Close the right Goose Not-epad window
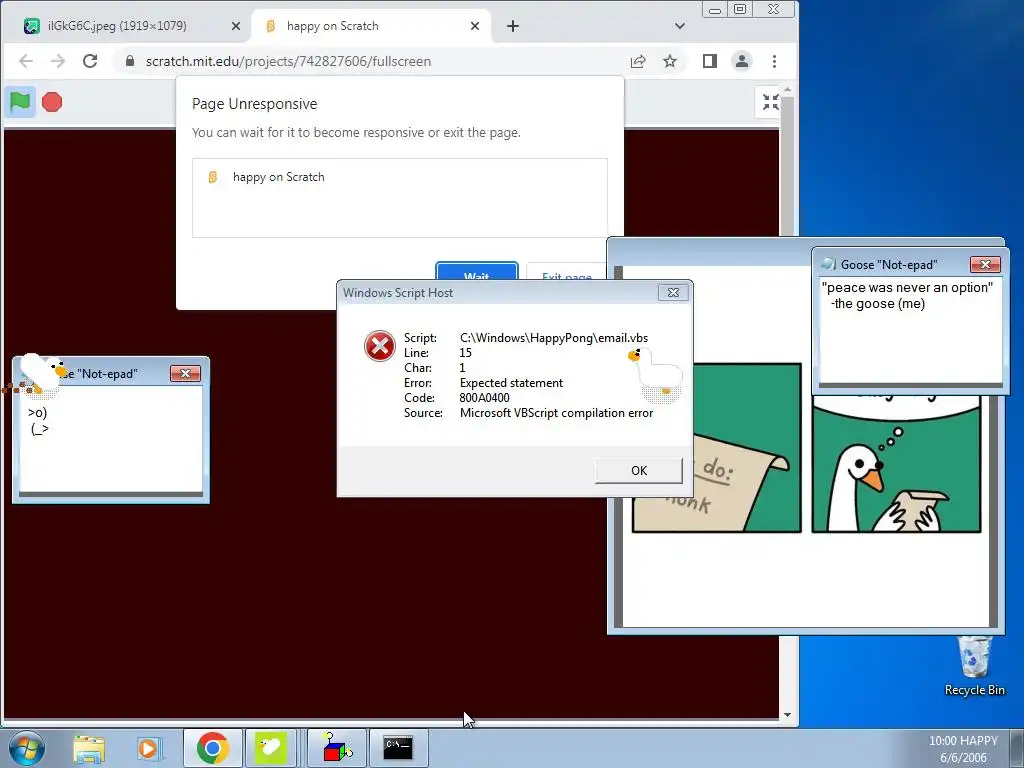 985,264
